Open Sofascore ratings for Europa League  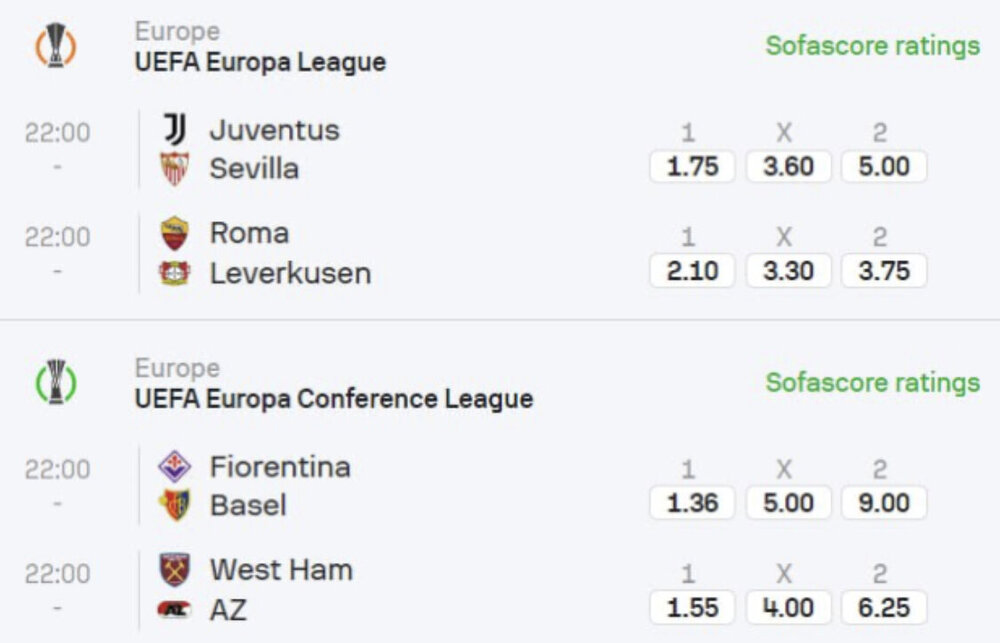872,46
